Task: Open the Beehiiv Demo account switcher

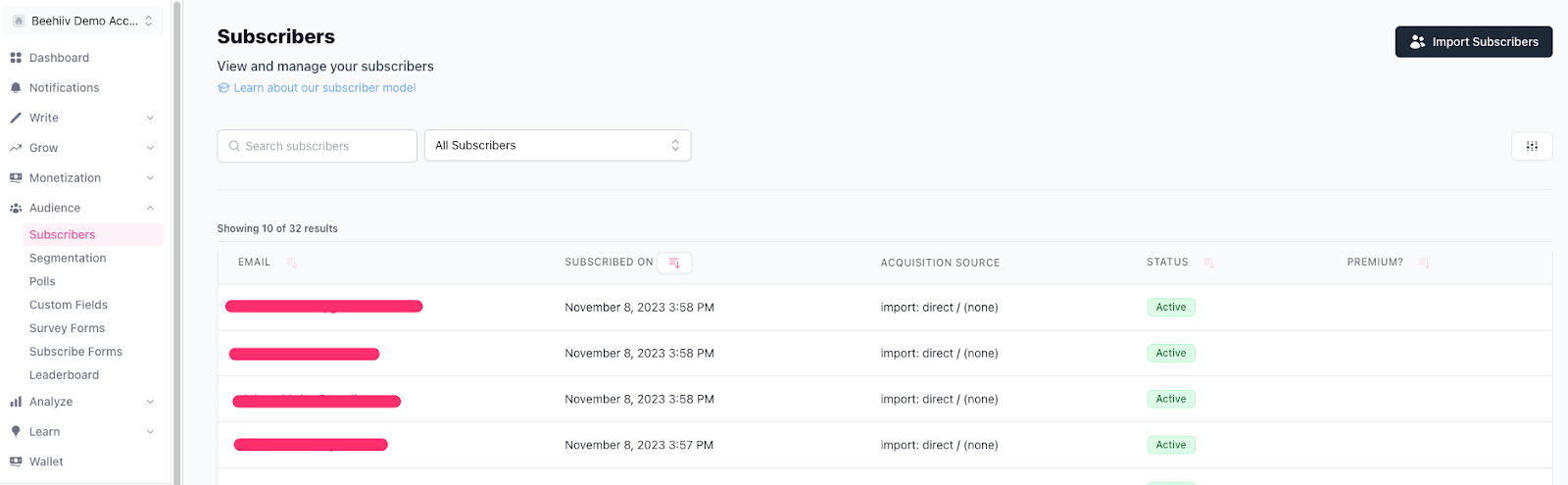Action: [x=83, y=21]
